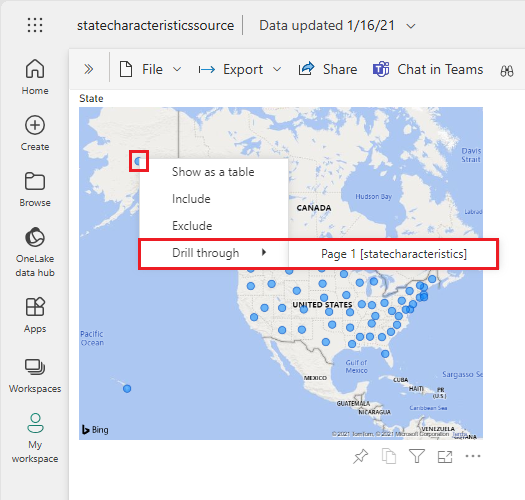Image resolution: width=525 pixels, height=500 pixels.
Task: Pin the map visual
Action: pyautogui.click(x=361, y=456)
